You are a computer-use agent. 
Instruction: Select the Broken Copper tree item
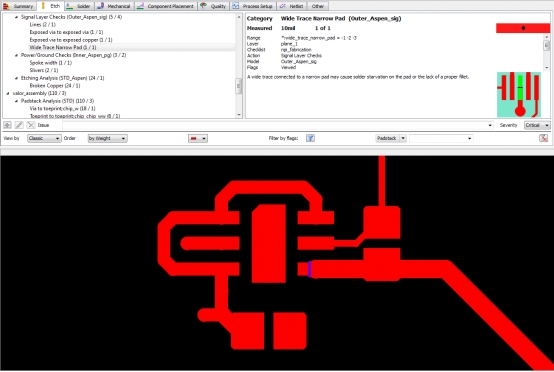click(x=55, y=85)
